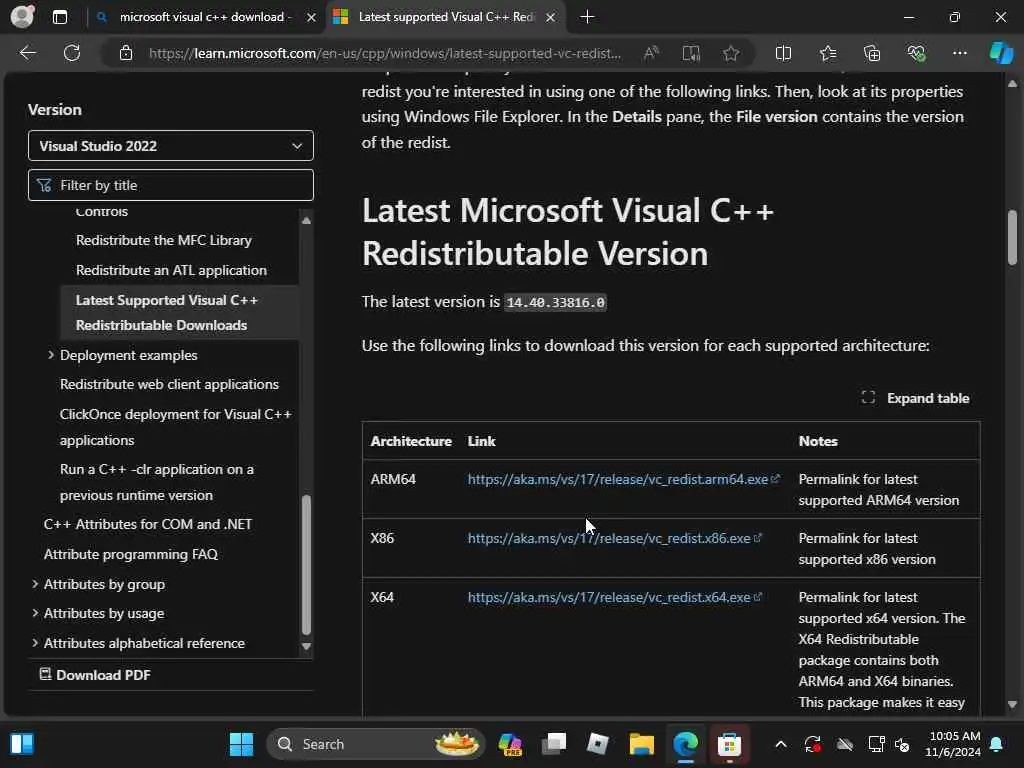Launch Roblox from the taskbar
The height and width of the screenshot is (768, 1024).
(x=598, y=744)
